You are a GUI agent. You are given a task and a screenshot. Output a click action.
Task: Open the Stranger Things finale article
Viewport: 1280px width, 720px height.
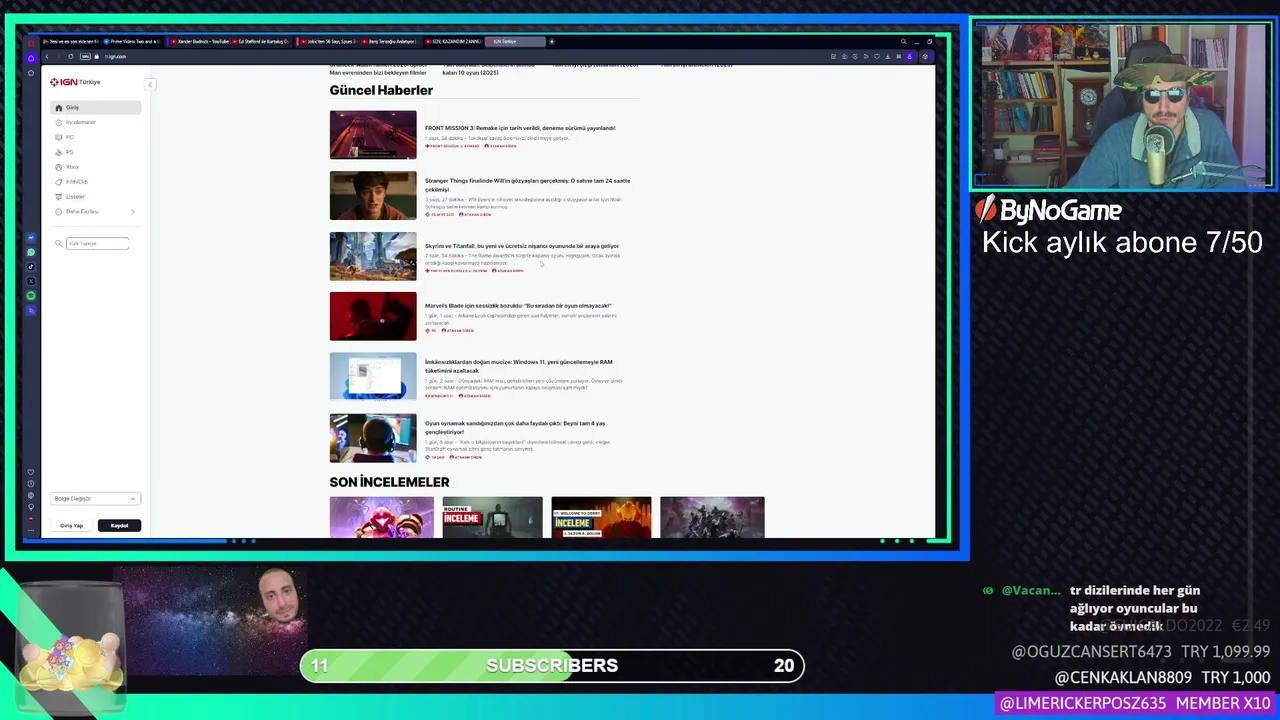coord(527,185)
